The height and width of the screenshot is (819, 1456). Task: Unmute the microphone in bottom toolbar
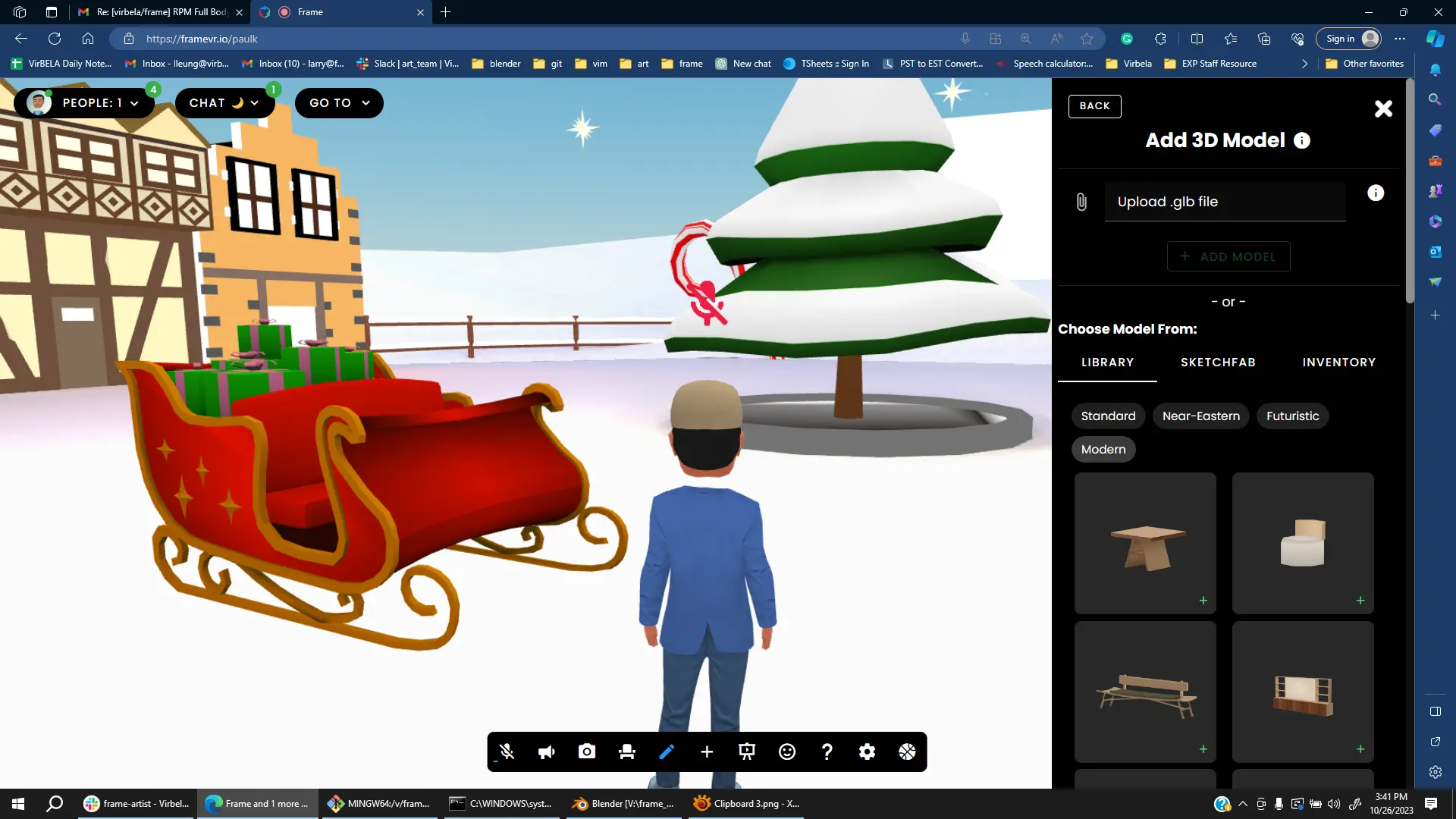click(x=507, y=752)
